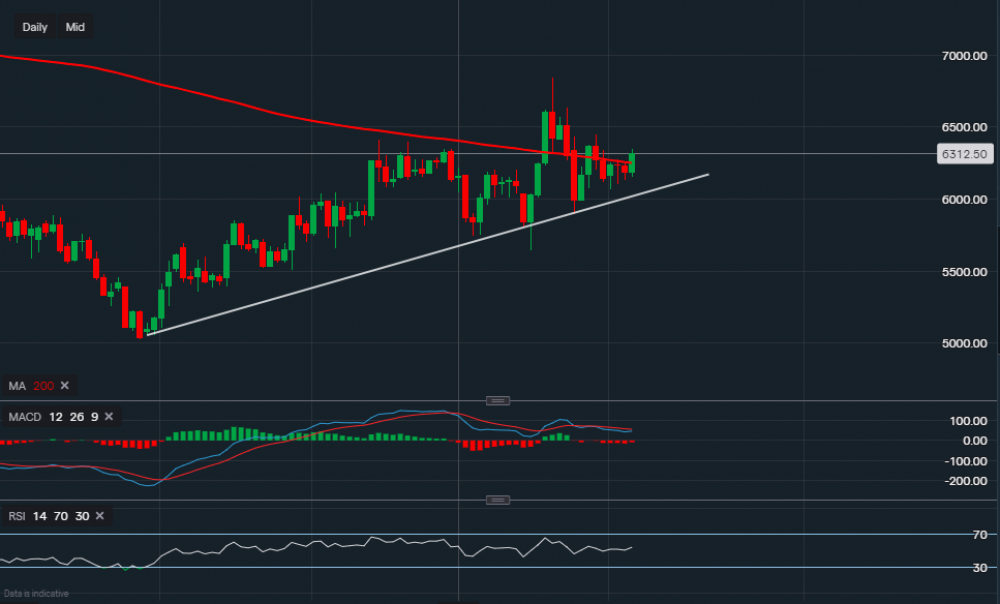Remove the MA 200 indicator with its X

pyautogui.click(x=66, y=386)
